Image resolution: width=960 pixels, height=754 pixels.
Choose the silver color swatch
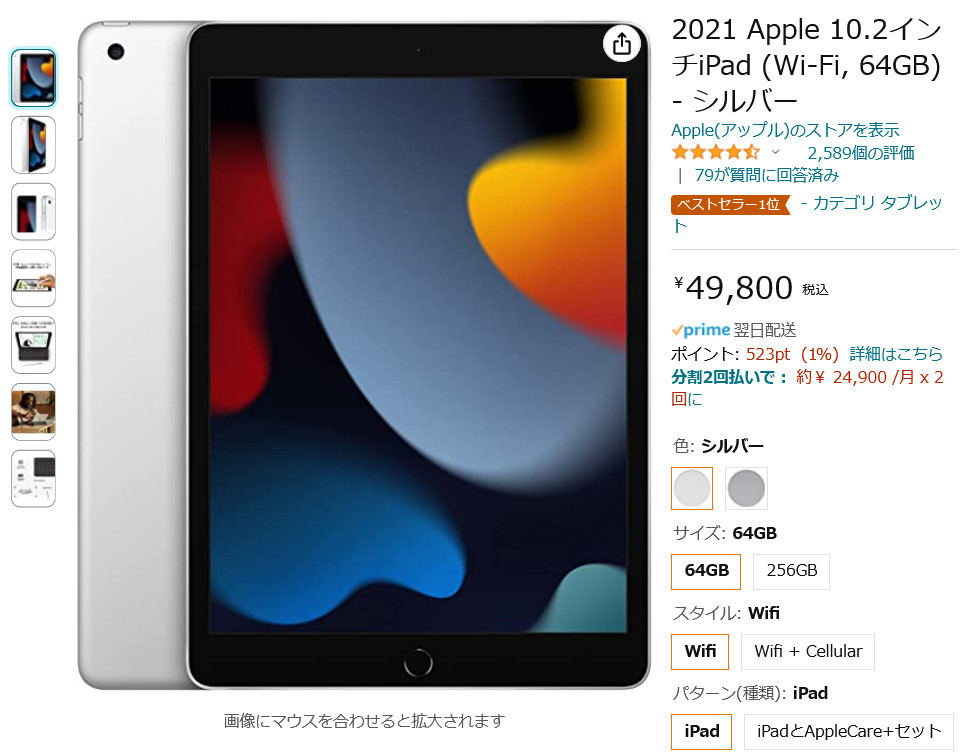click(x=692, y=488)
